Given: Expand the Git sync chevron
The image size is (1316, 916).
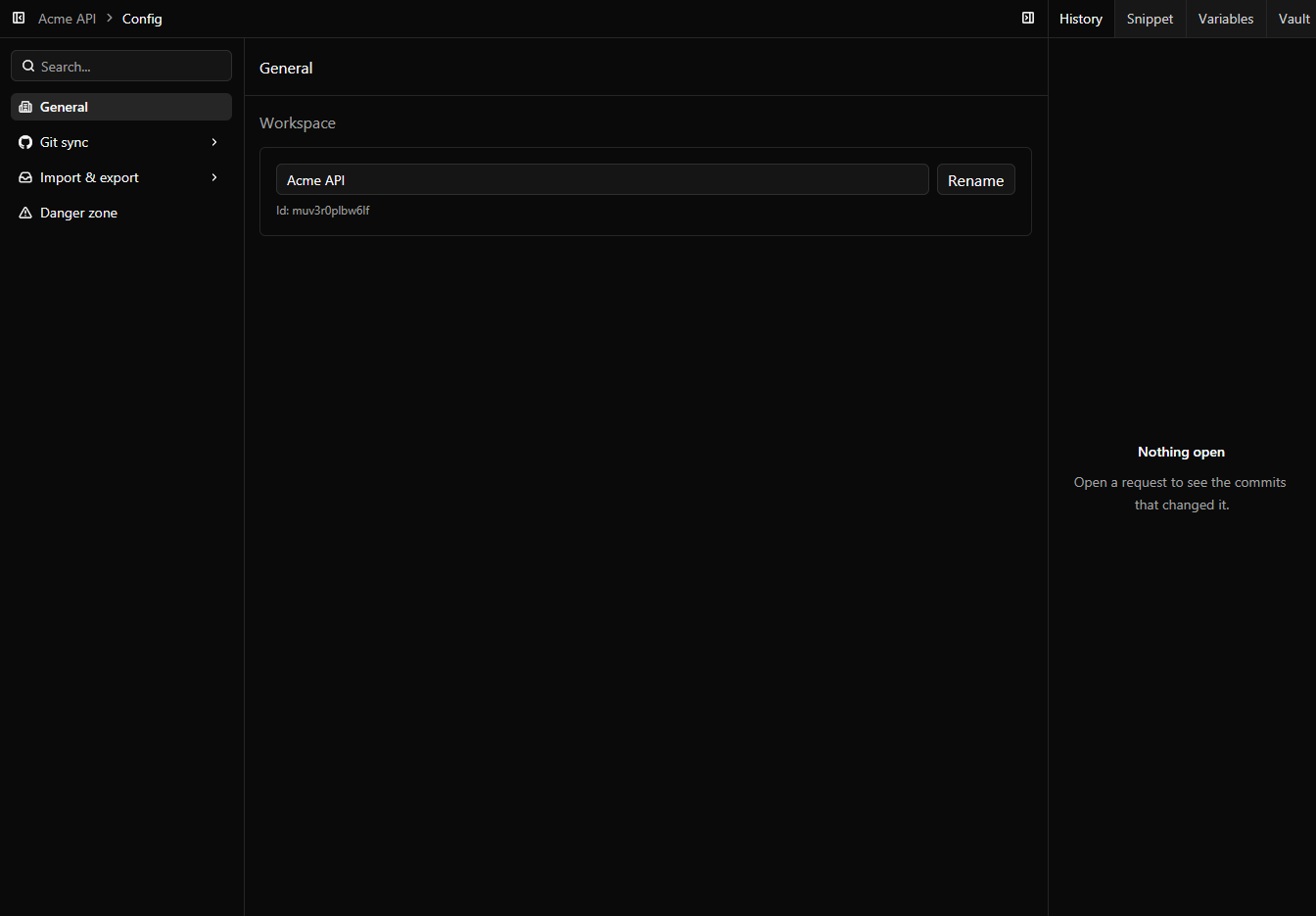Looking at the screenshot, I should click(x=214, y=142).
